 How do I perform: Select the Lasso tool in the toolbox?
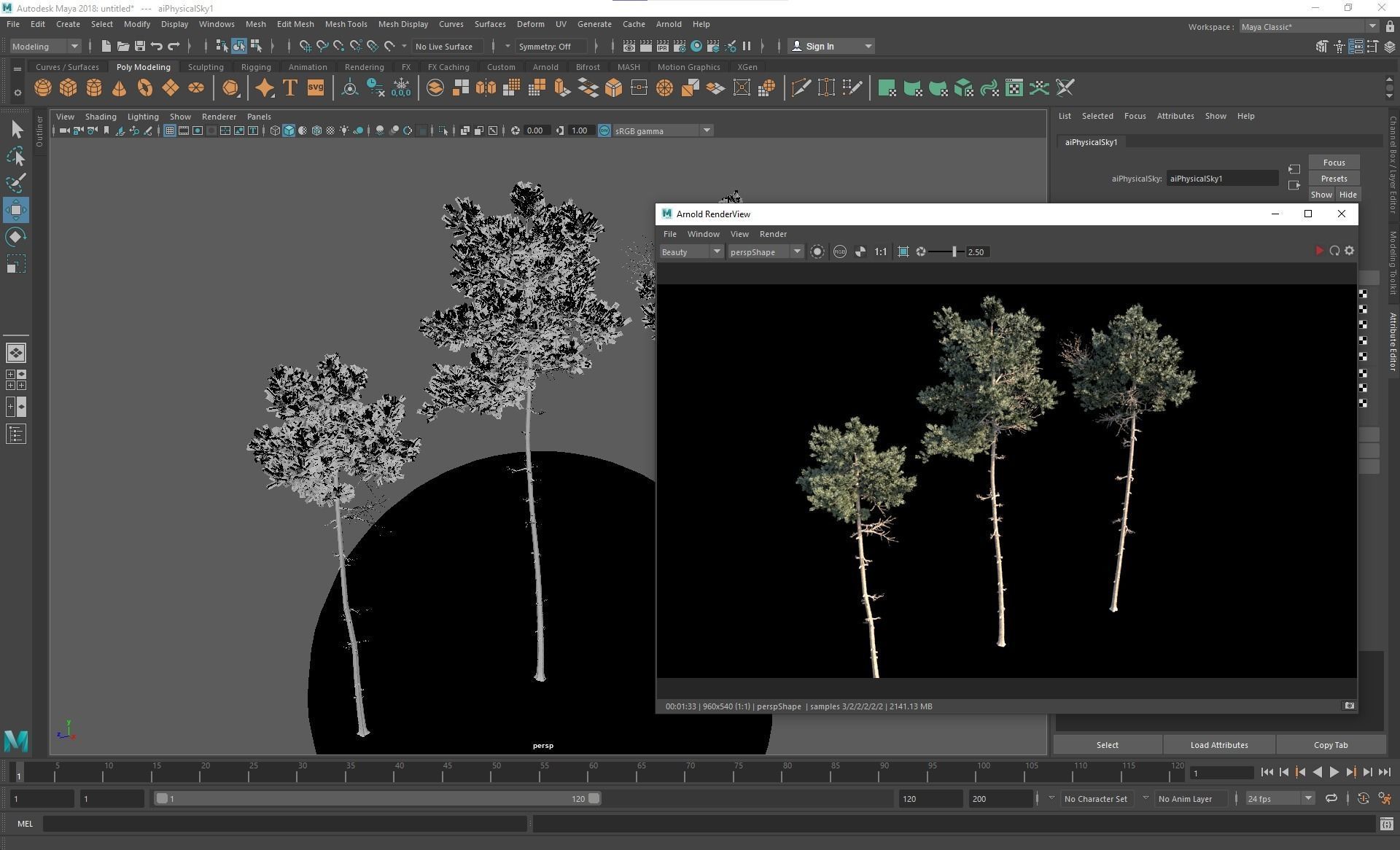pyautogui.click(x=16, y=156)
